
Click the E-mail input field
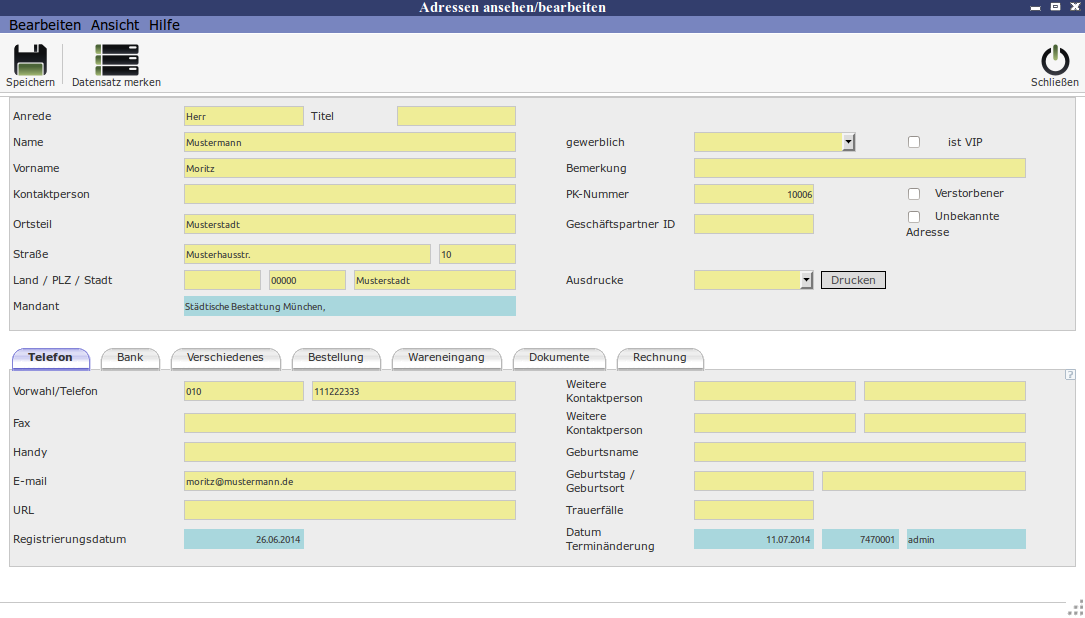click(349, 481)
